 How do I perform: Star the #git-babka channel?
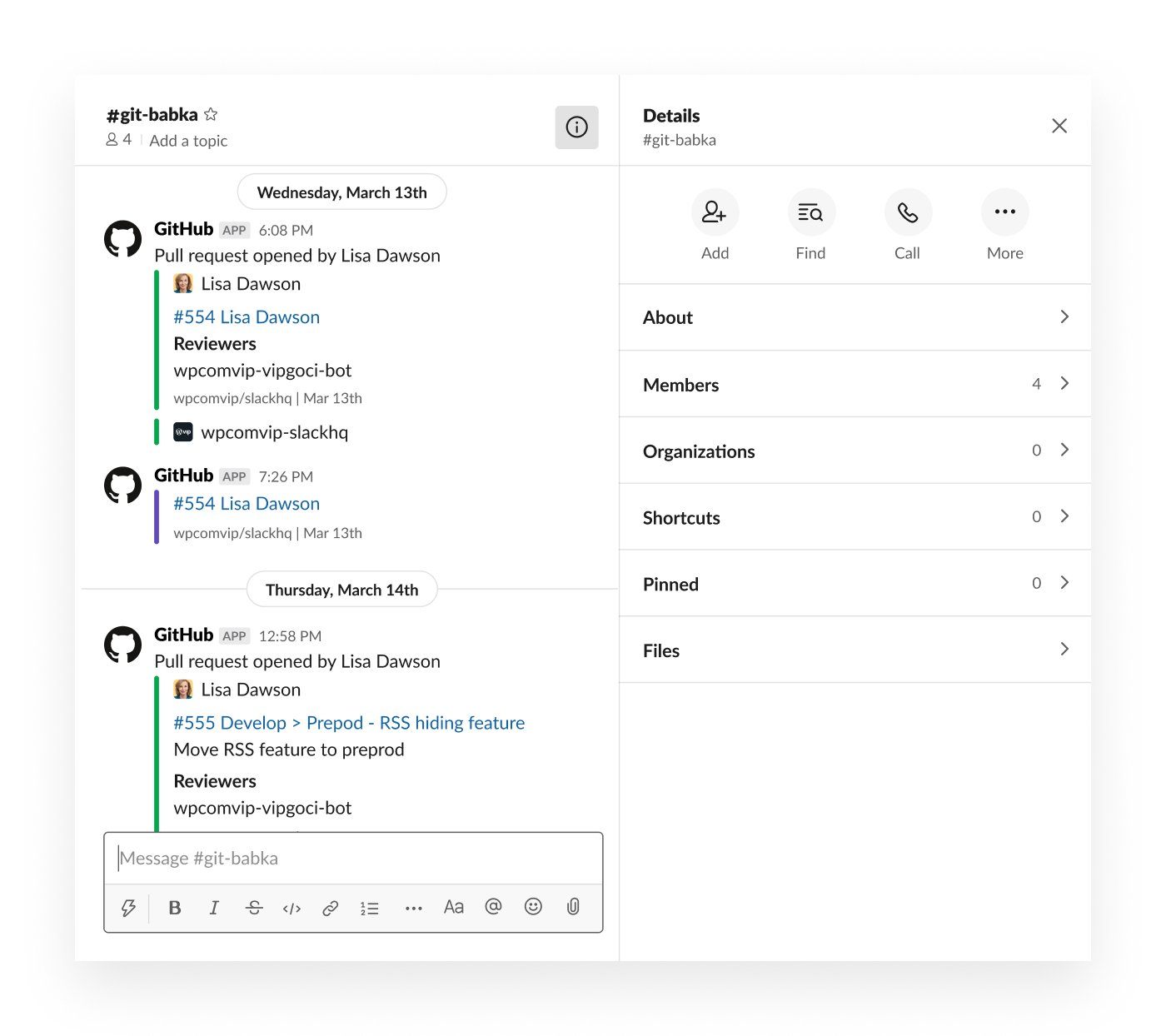point(211,114)
